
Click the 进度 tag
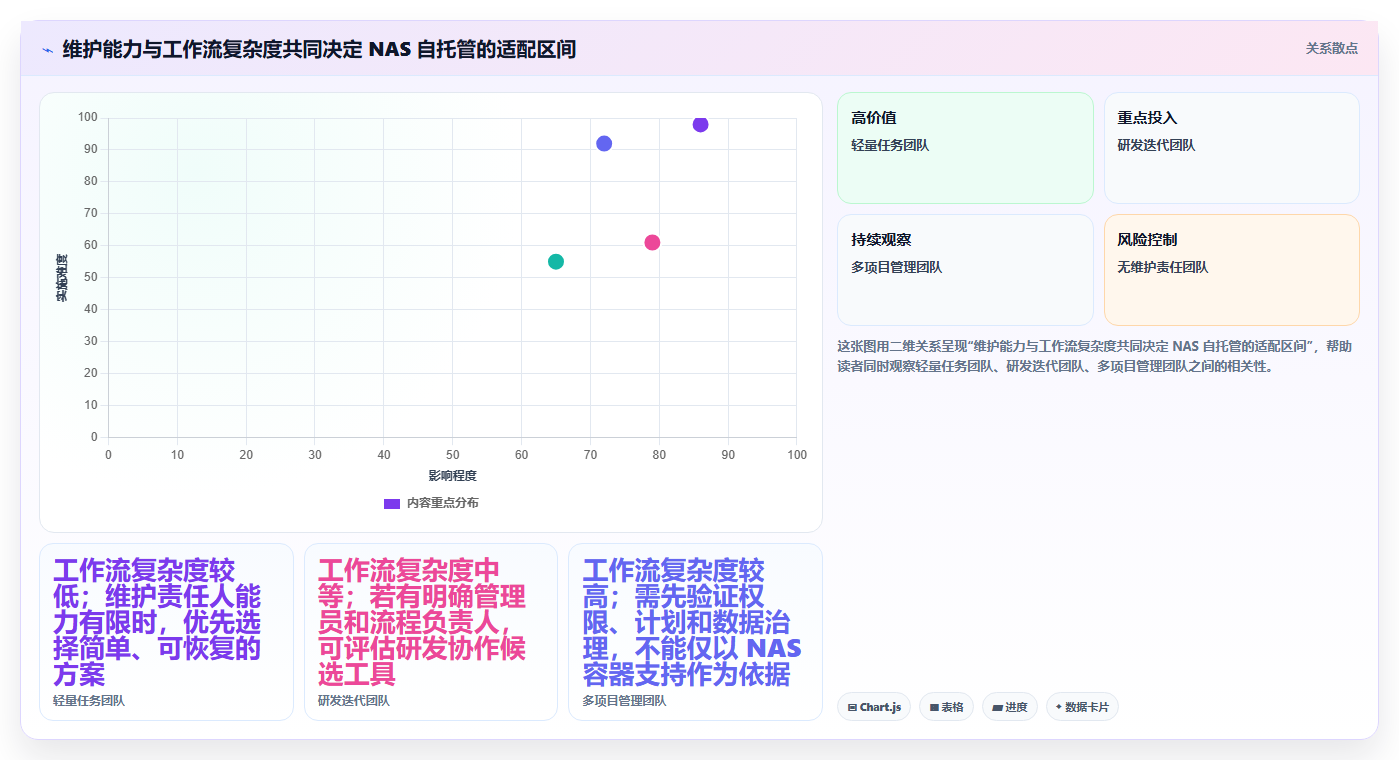click(1010, 707)
